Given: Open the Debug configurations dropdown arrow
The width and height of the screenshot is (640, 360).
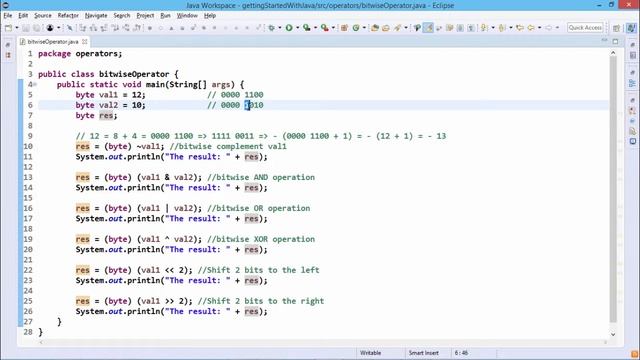Looking at the screenshot, I should pyautogui.click(x=280, y=28).
